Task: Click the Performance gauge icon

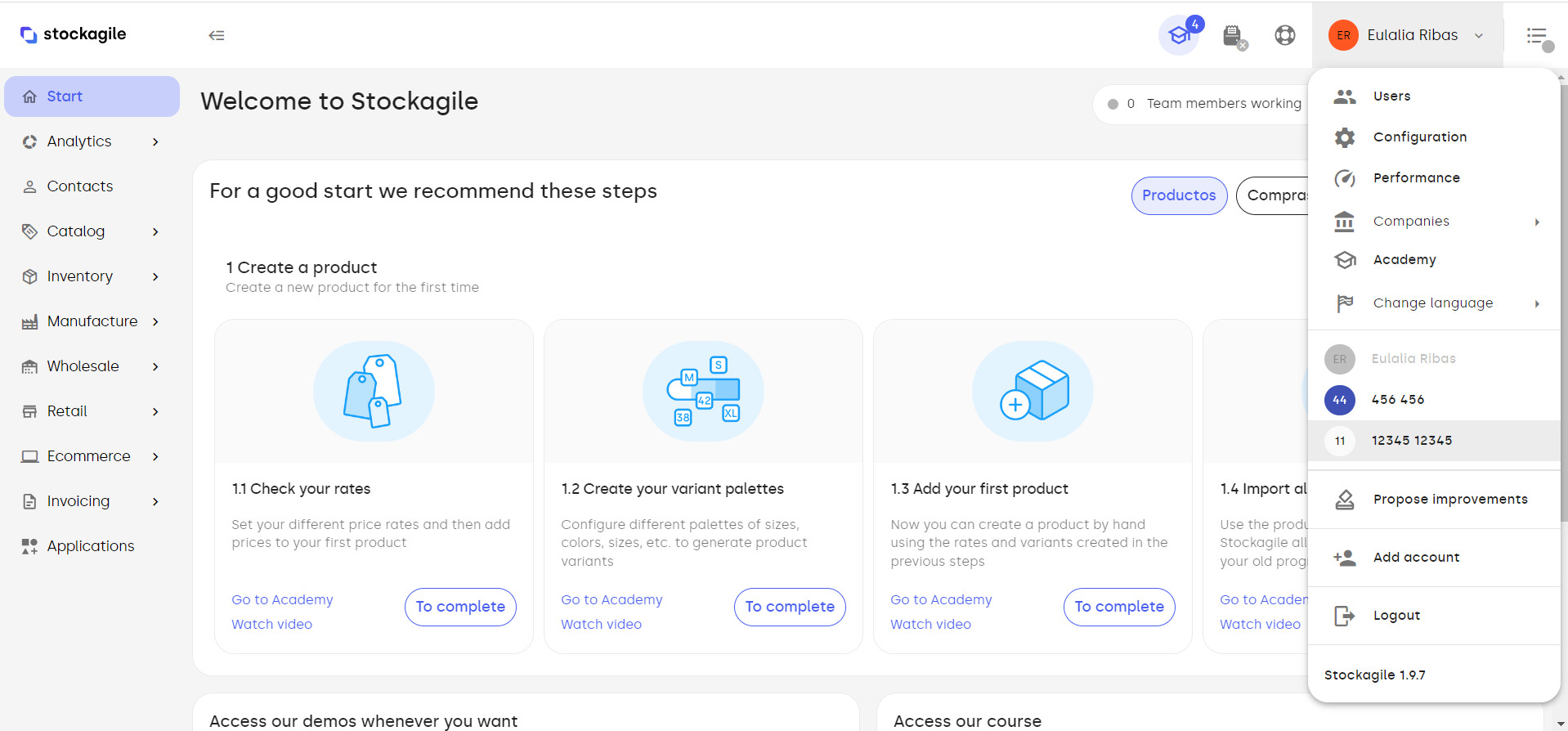Action: [x=1345, y=178]
